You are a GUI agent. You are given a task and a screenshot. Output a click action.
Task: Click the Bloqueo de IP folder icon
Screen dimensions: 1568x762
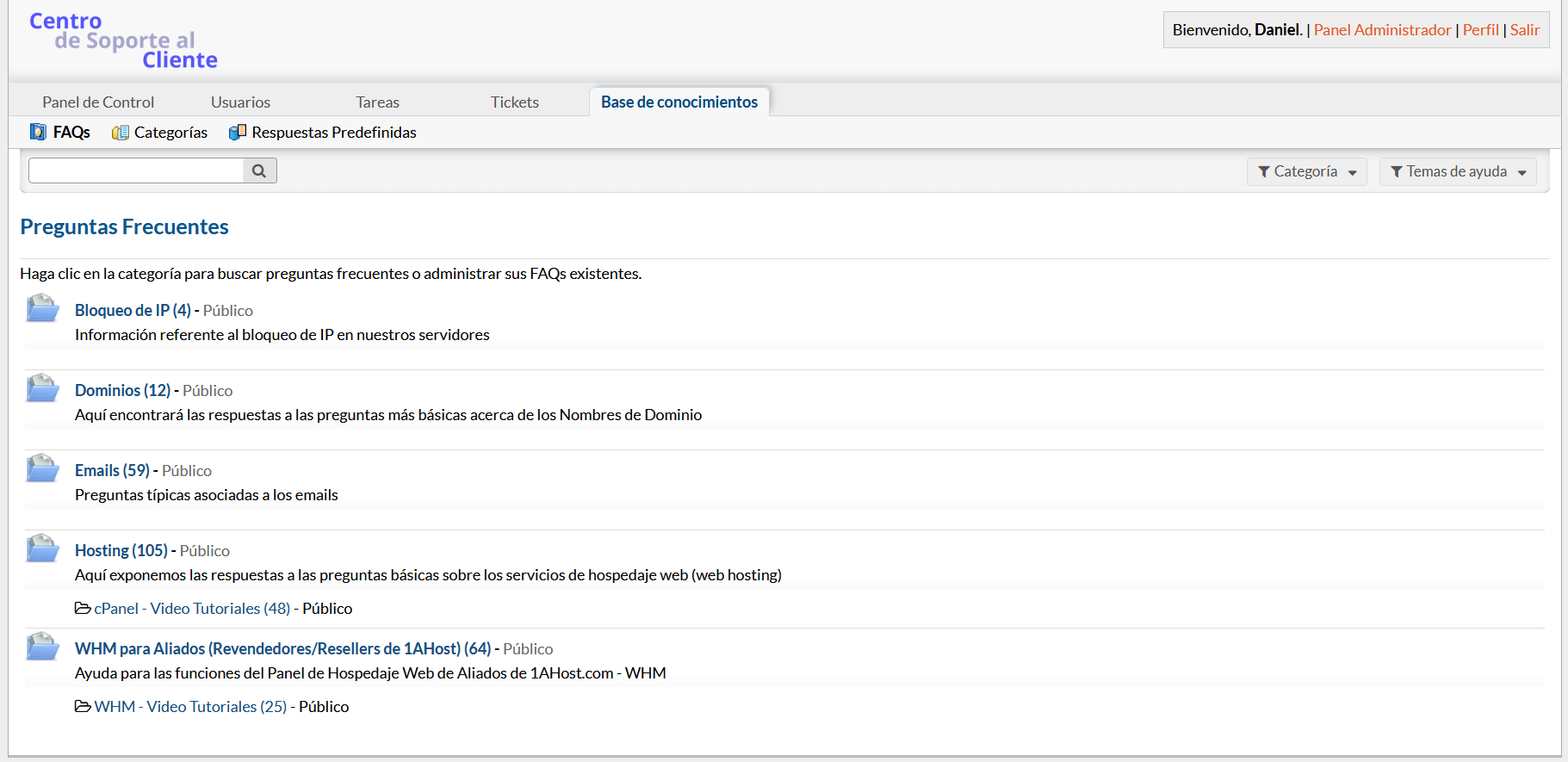(42, 308)
